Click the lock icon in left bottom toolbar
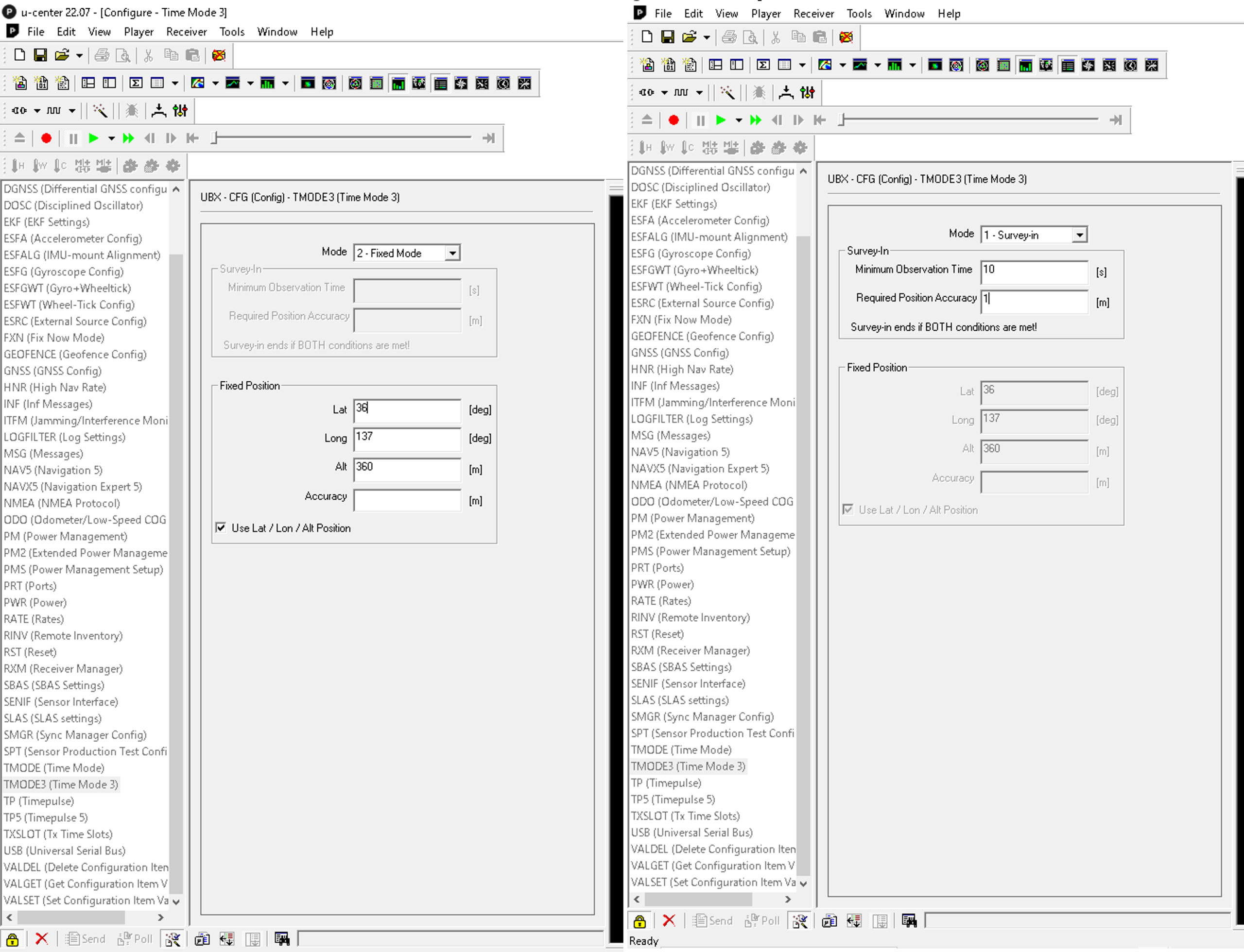This screenshot has height=952, width=1244. point(13,939)
